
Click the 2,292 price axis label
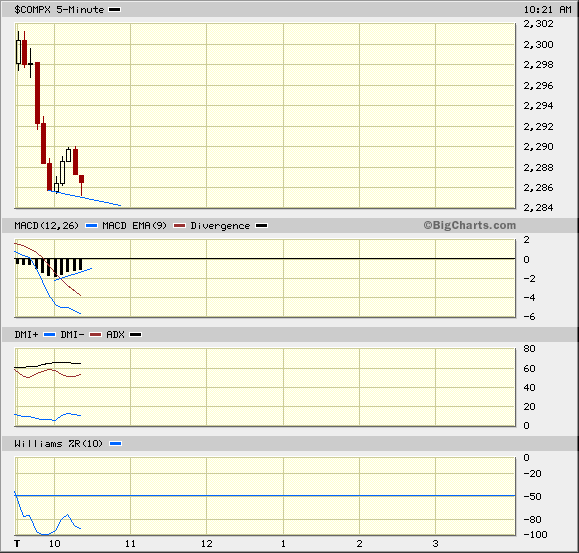coord(538,127)
